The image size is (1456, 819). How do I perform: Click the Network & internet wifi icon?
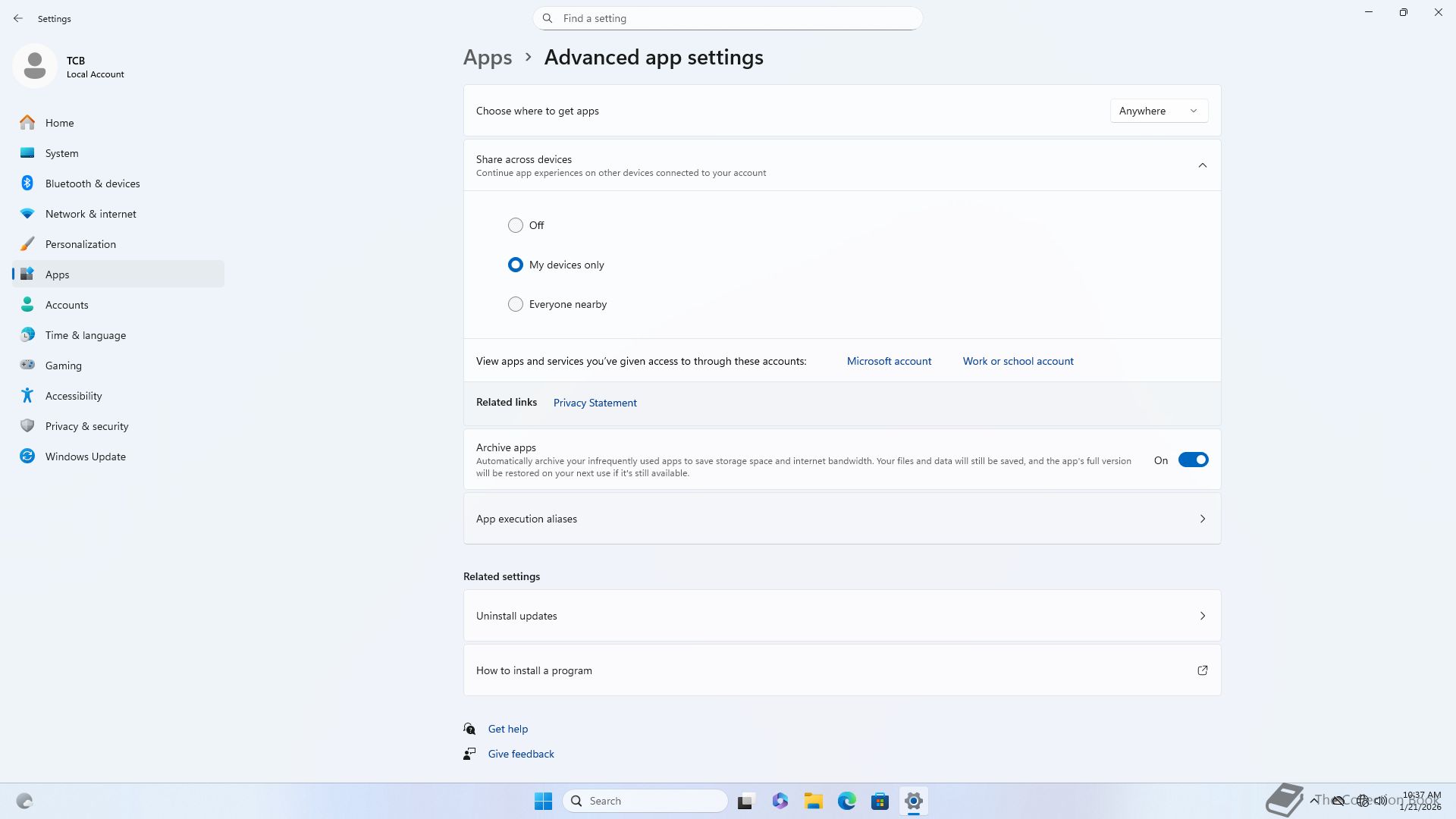click(x=27, y=214)
